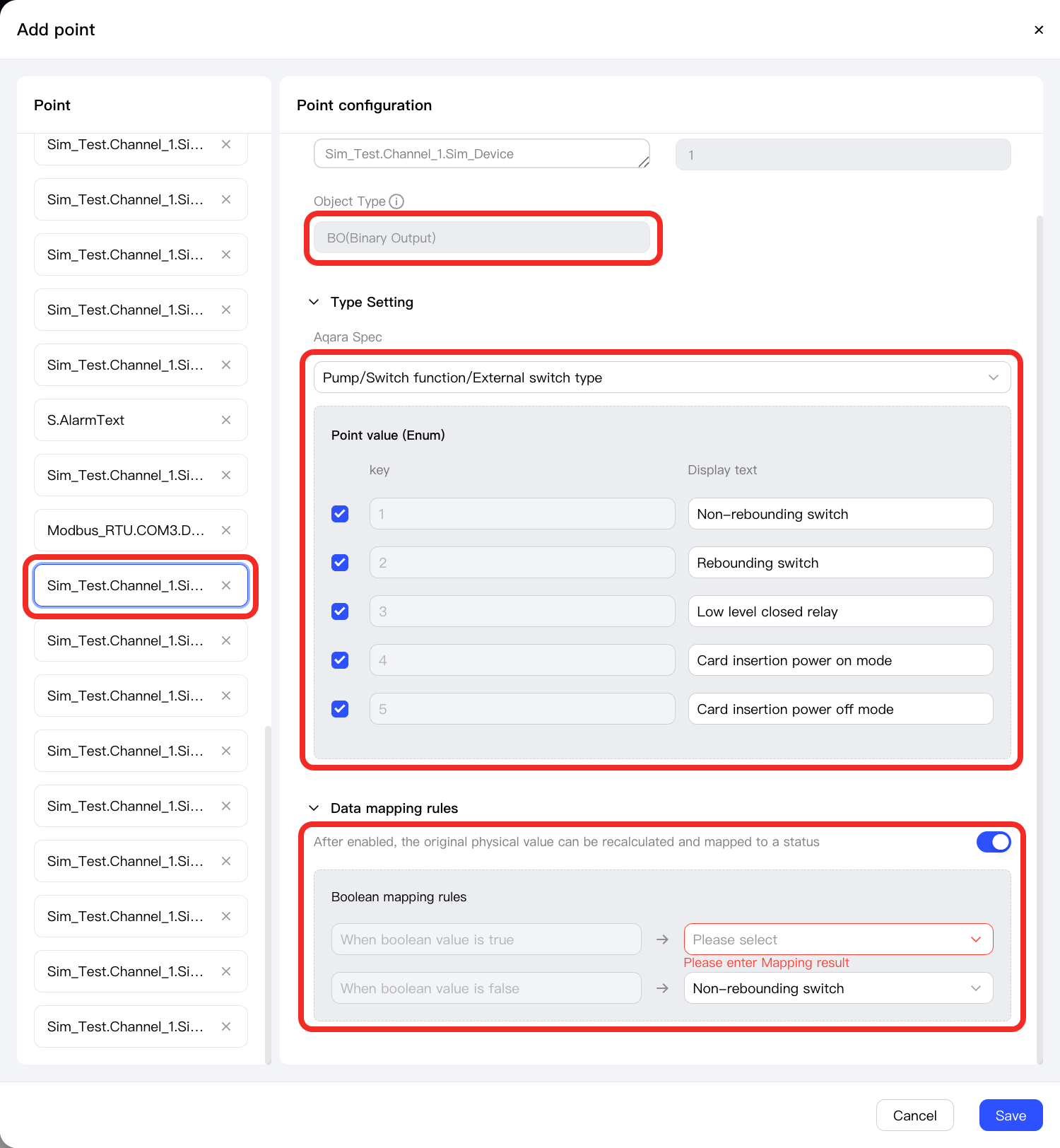
Task: Click the Object Type info icon
Action: [x=396, y=201]
